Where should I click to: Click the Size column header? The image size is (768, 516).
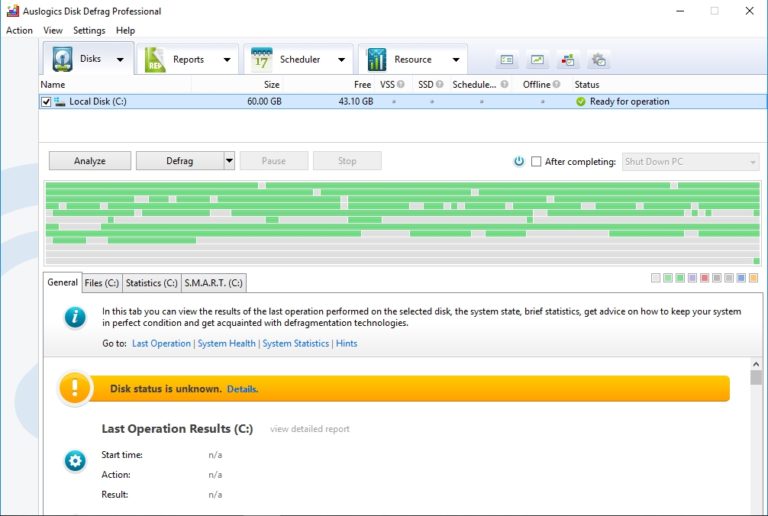pos(237,84)
